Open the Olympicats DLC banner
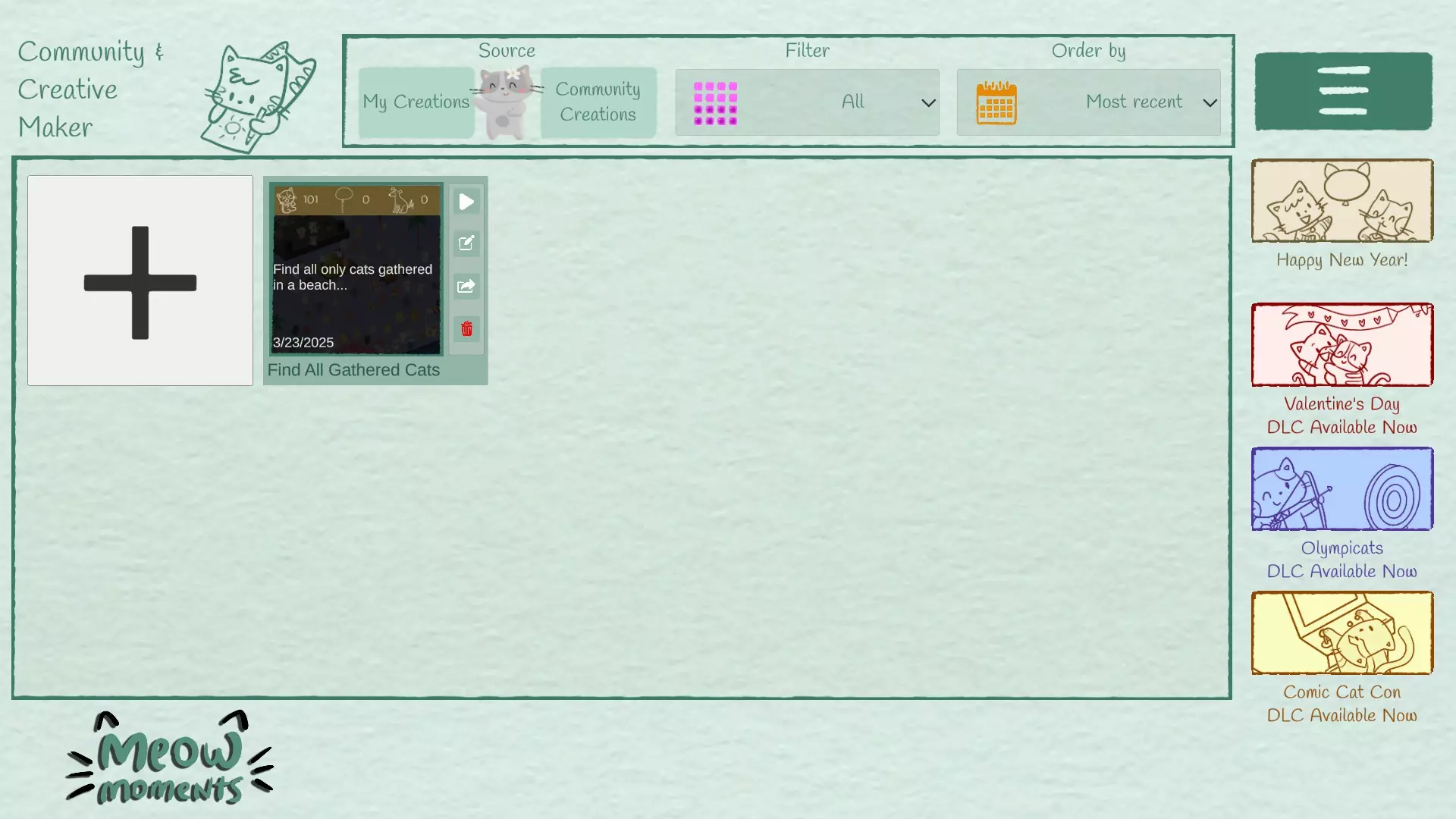The width and height of the screenshot is (1456, 819). [x=1341, y=489]
